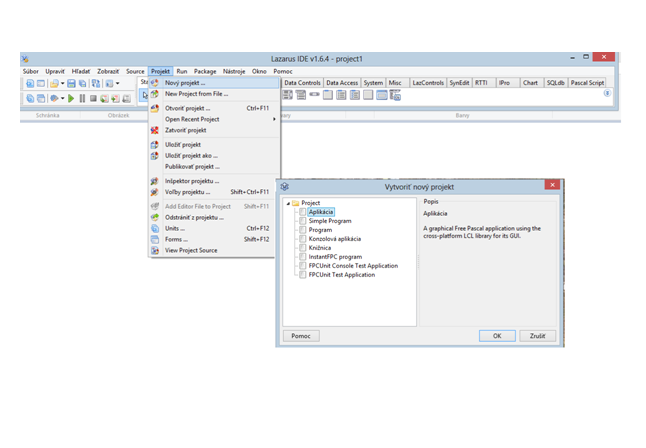Choose Uložiť projekt ako entry
The height and width of the screenshot is (448, 646).
(214, 156)
